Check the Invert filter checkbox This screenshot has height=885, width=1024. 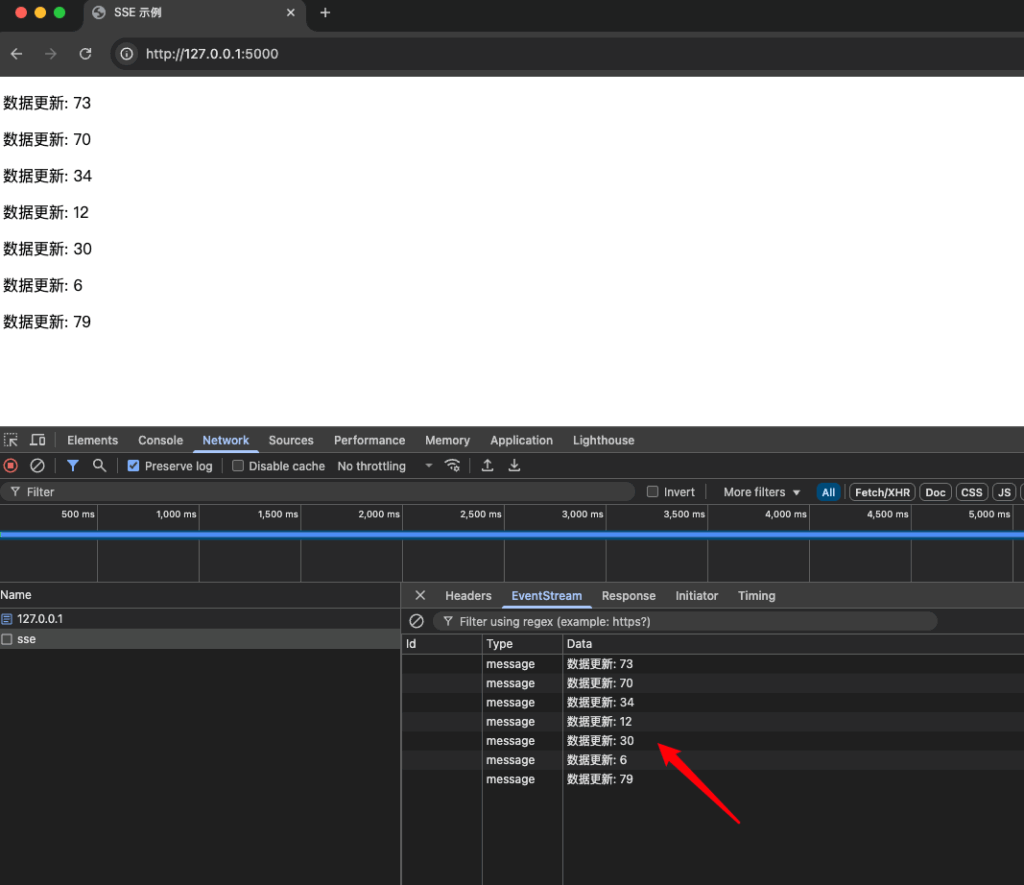click(x=652, y=492)
